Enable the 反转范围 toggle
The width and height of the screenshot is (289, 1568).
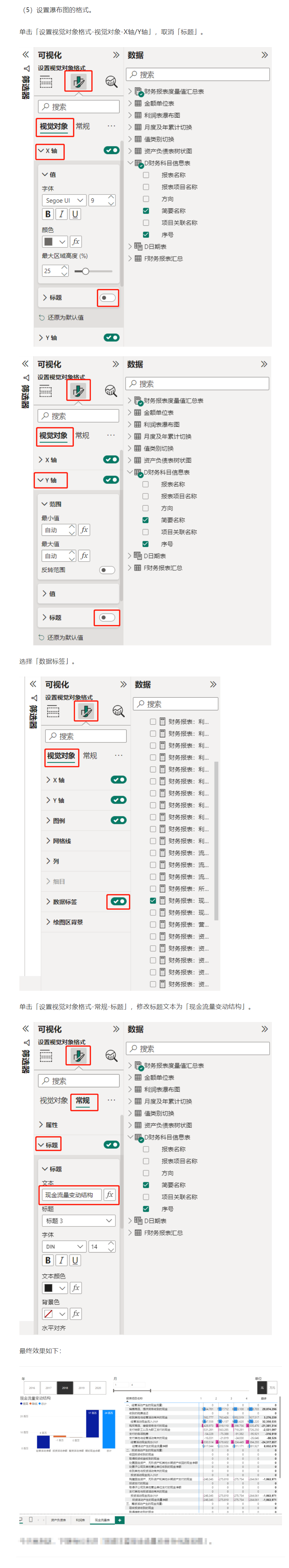[107, 570]
